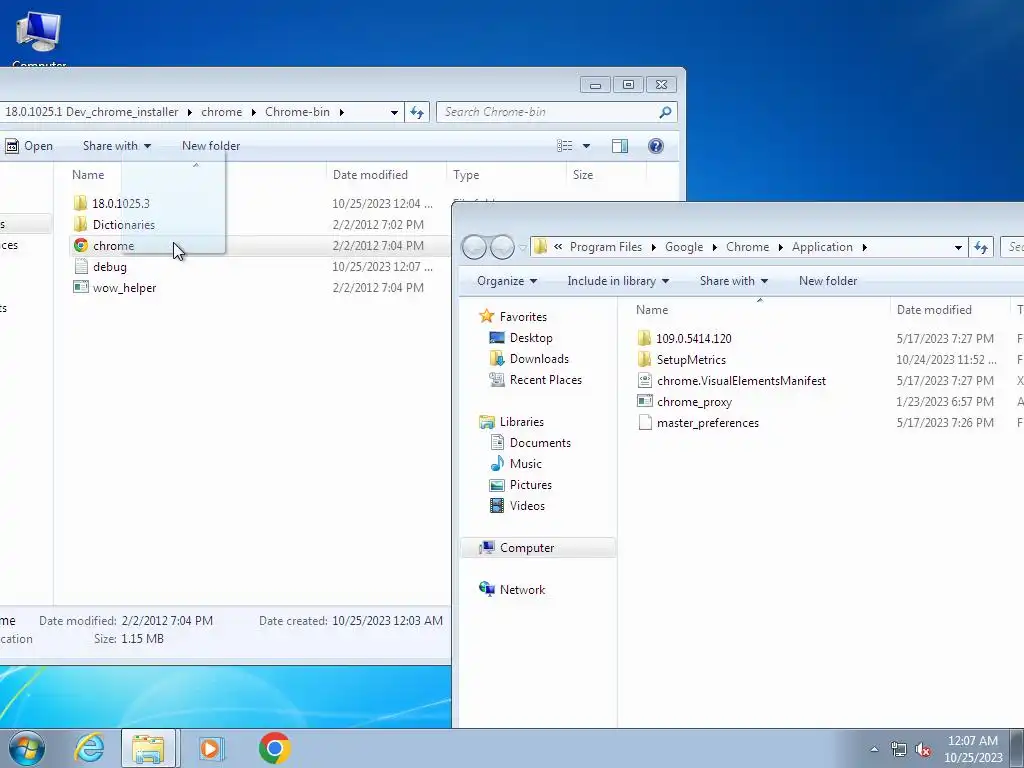Open Pictures library
Screen dimensions: 1024x768
pyautogui.click(x=530, y=485)
